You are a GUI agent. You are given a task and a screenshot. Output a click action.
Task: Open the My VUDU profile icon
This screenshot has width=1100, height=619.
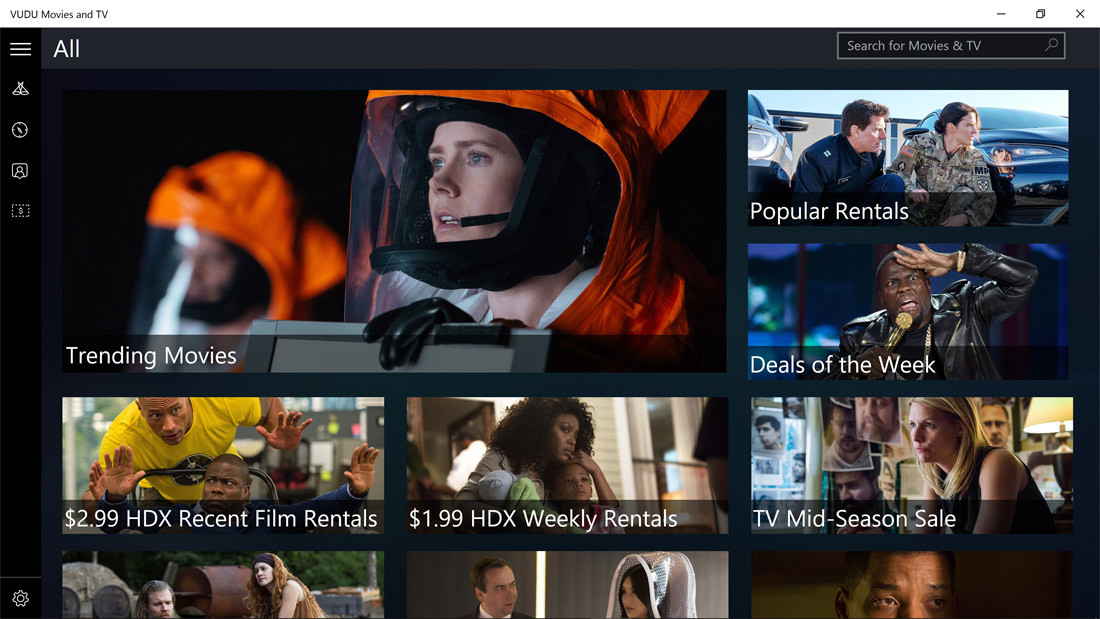[x=20, y=171]
